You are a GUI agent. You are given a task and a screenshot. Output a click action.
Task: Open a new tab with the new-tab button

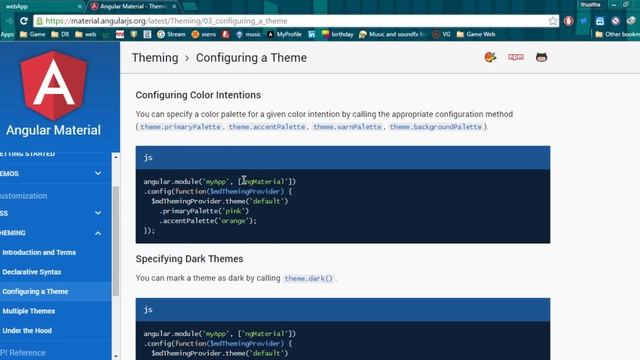(189, 6)
